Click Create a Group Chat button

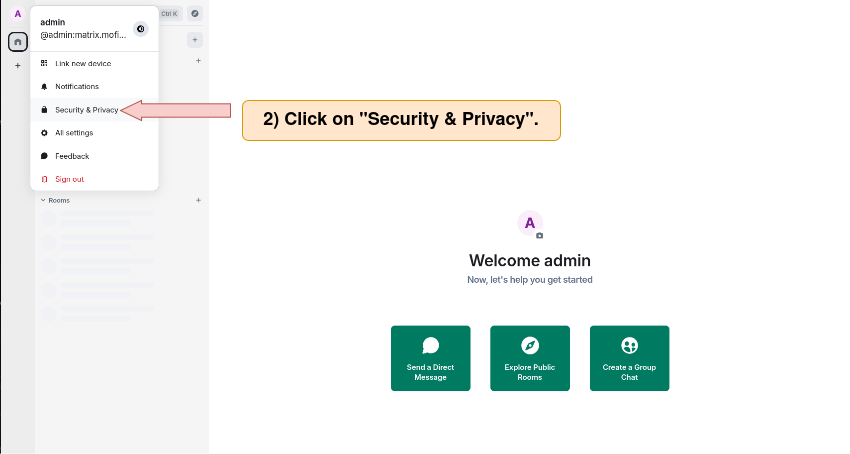[629, 358]
